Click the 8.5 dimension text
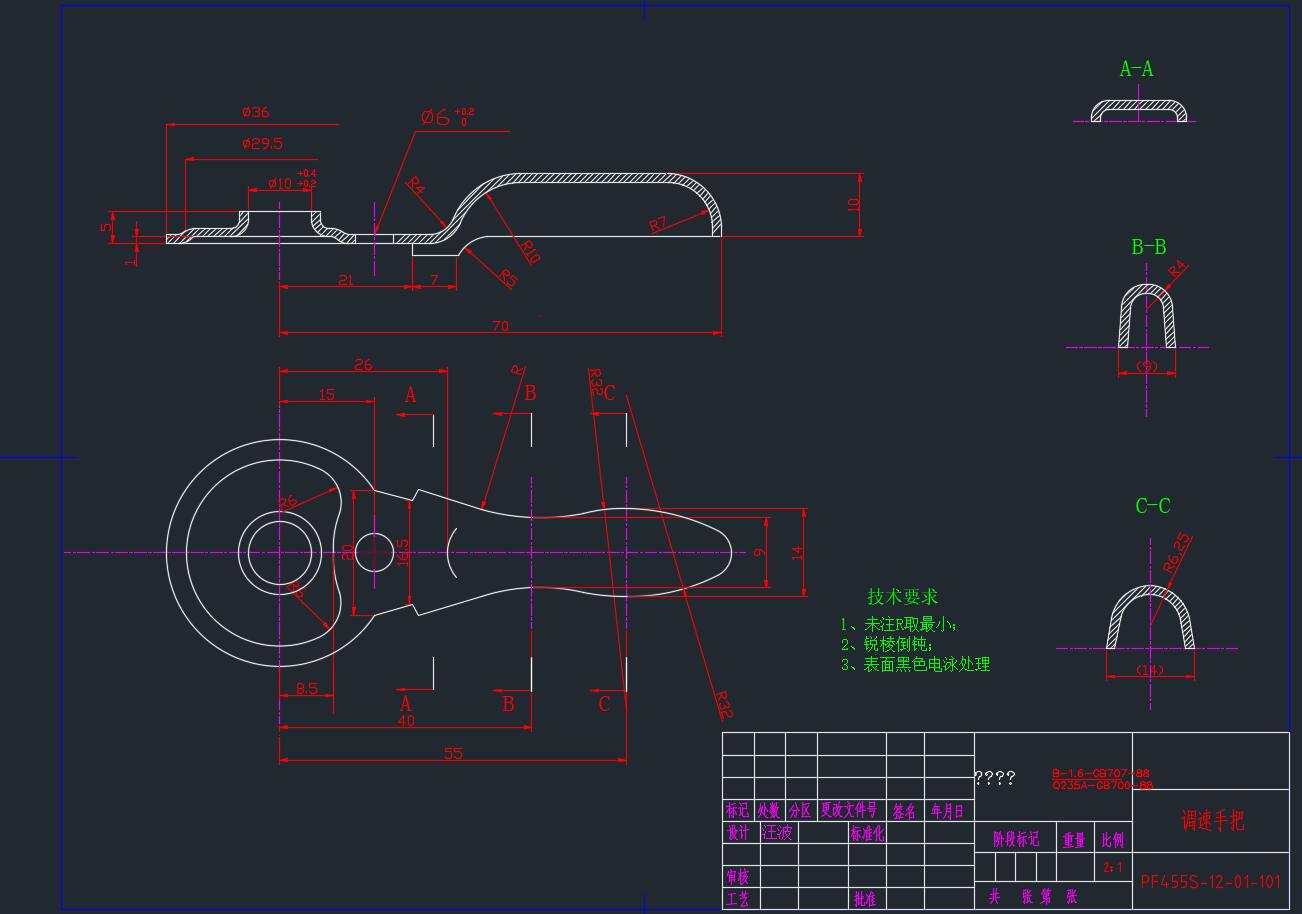Viewport: 1302px width, 914px height. tap(307, 689)
